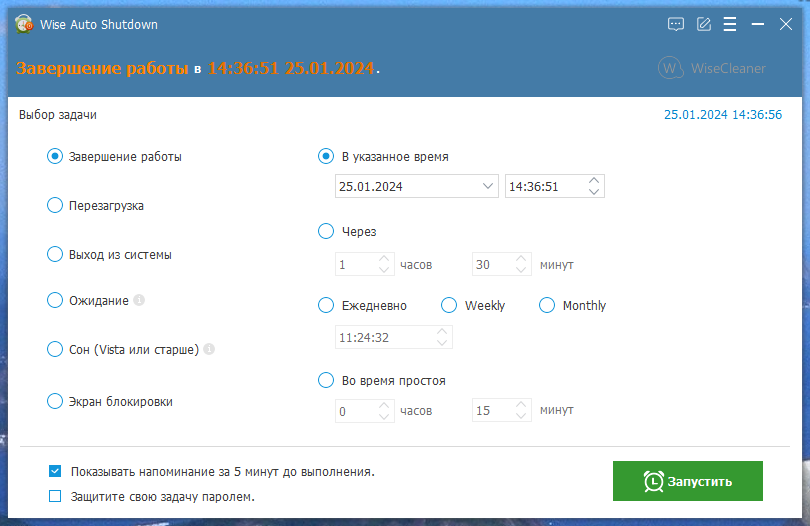810x526 pixels.
Task: Click the orange Завершение работы status header
Action: pos(102,68)
